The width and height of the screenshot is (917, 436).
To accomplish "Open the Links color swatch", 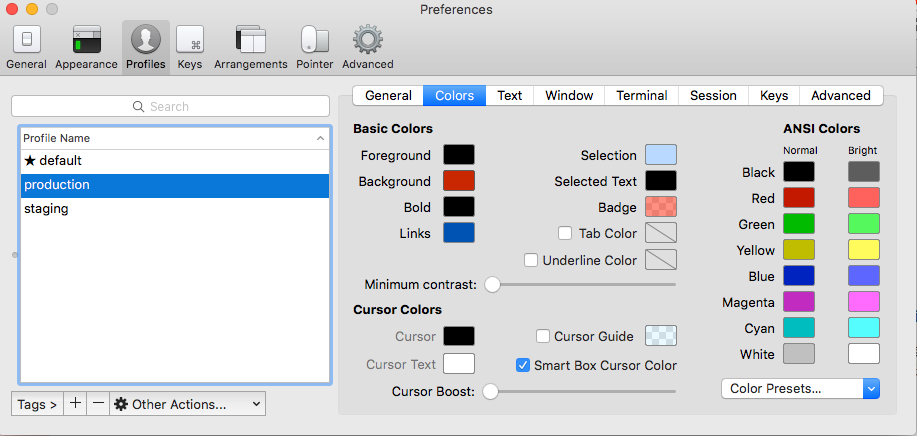I will (458, 233).
